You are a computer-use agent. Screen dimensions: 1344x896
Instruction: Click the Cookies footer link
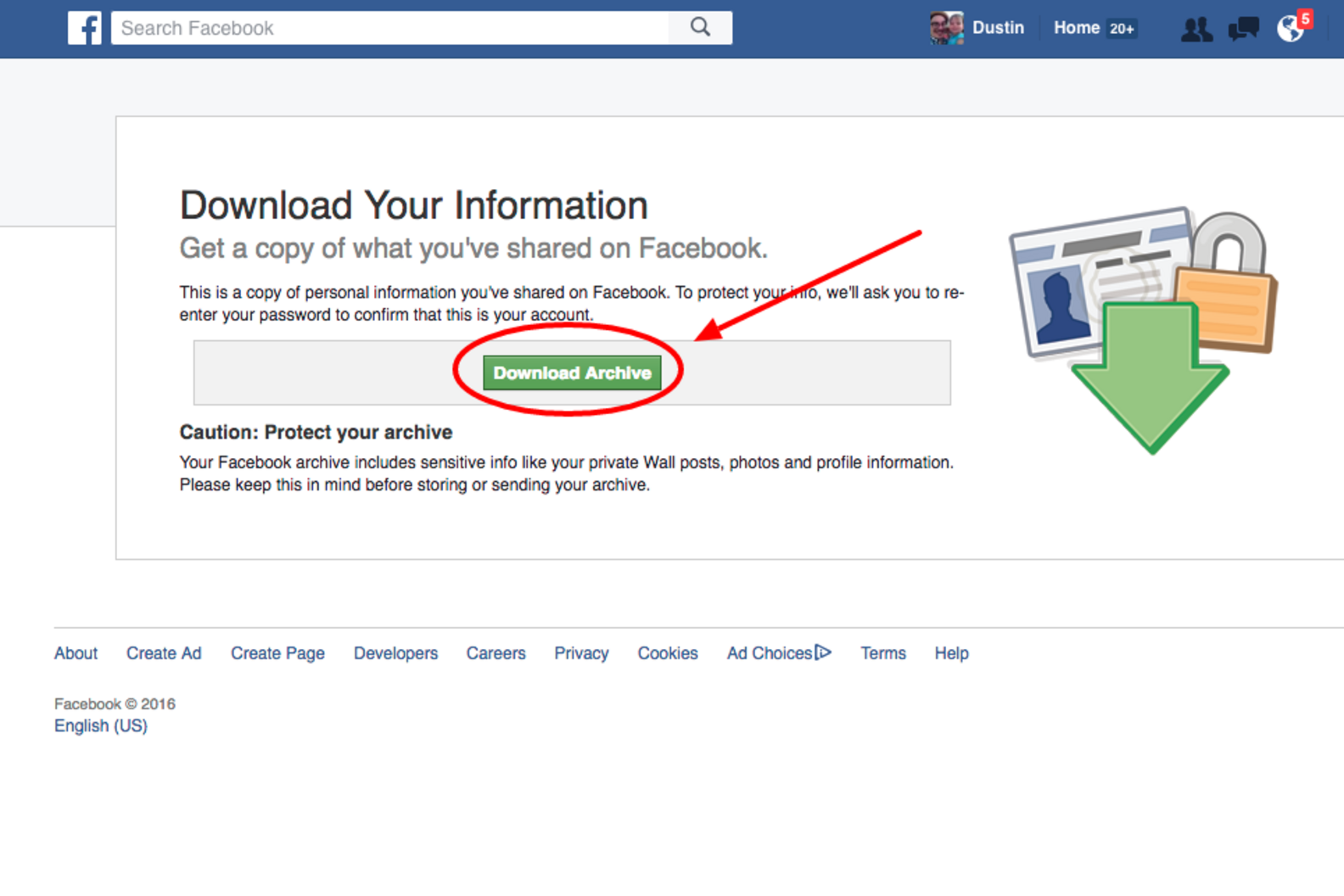pos(668,653)
